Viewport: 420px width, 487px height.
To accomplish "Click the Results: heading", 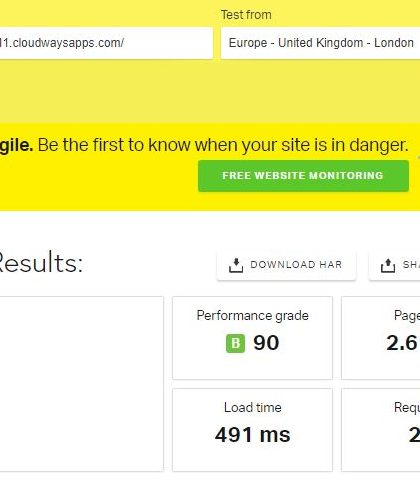I will tap(41, 263).
